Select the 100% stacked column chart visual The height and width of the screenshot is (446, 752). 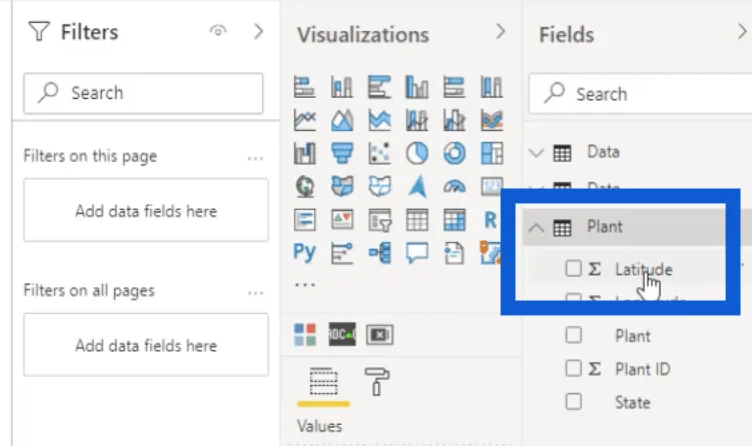tap(492, 87)
